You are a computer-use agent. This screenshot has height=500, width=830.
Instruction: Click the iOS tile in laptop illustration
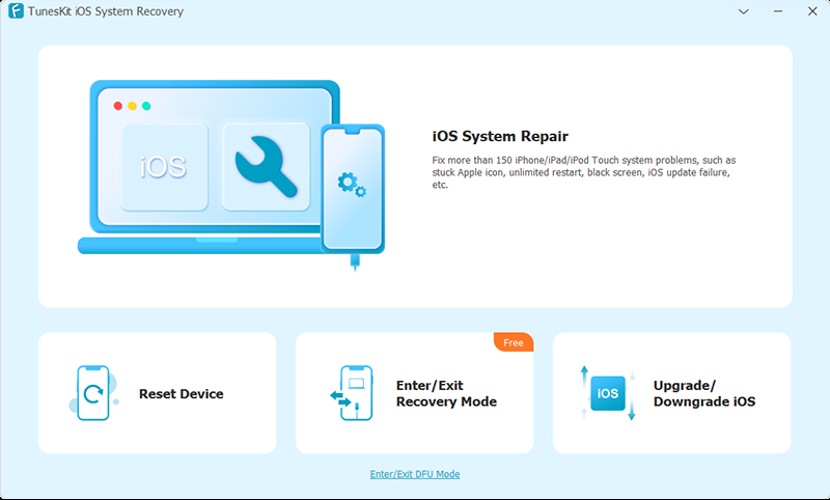click(x=164, y=167)
